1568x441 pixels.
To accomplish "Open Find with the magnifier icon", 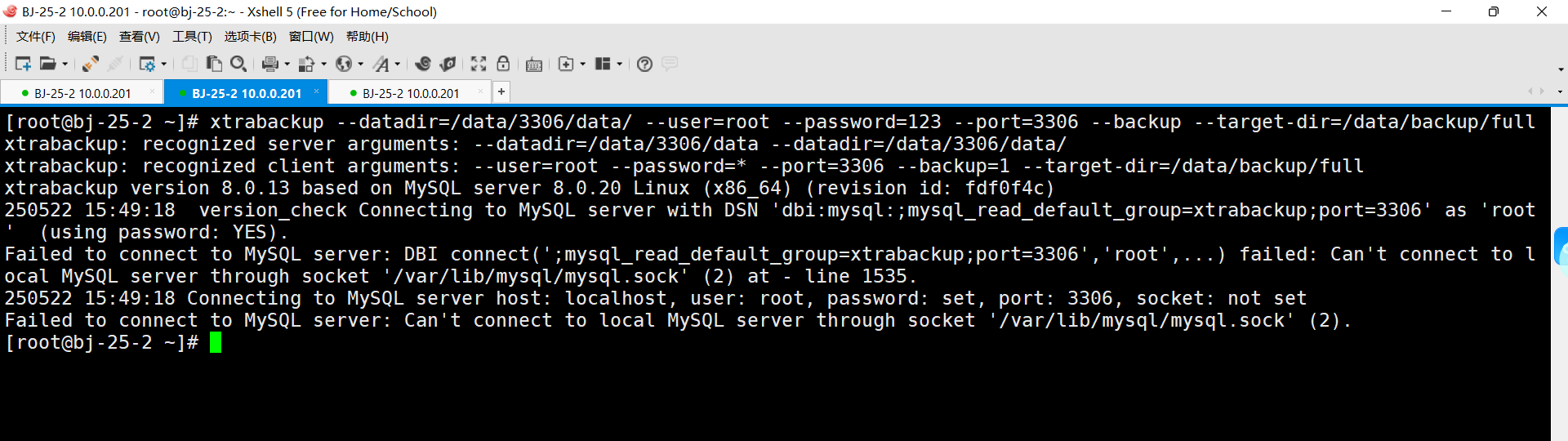I will tap(238, 64).
